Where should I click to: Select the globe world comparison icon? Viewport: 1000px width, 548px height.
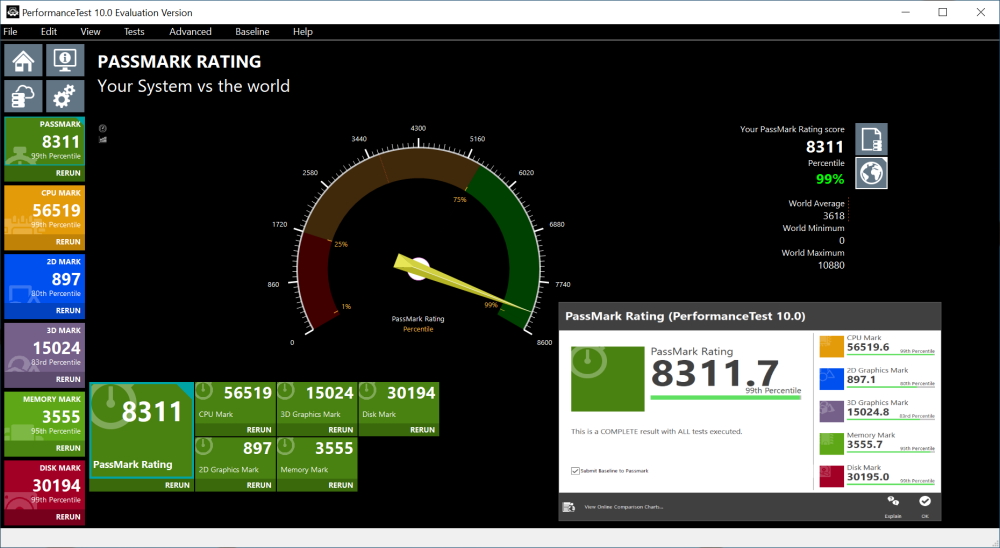point(871,173)
